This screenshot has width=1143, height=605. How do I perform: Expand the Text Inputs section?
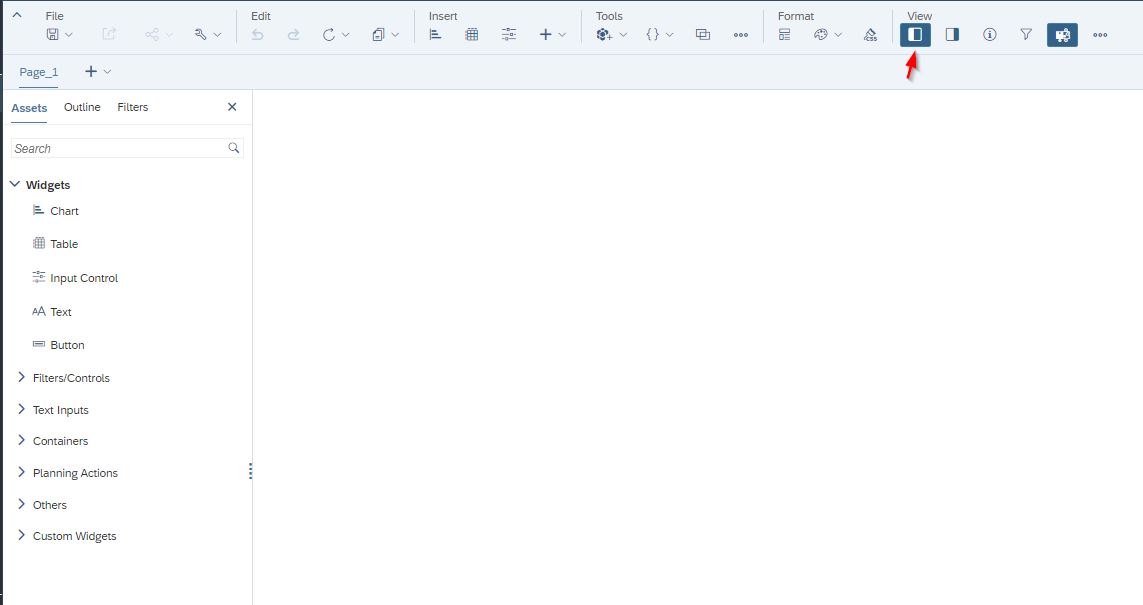tap(21, 410)
